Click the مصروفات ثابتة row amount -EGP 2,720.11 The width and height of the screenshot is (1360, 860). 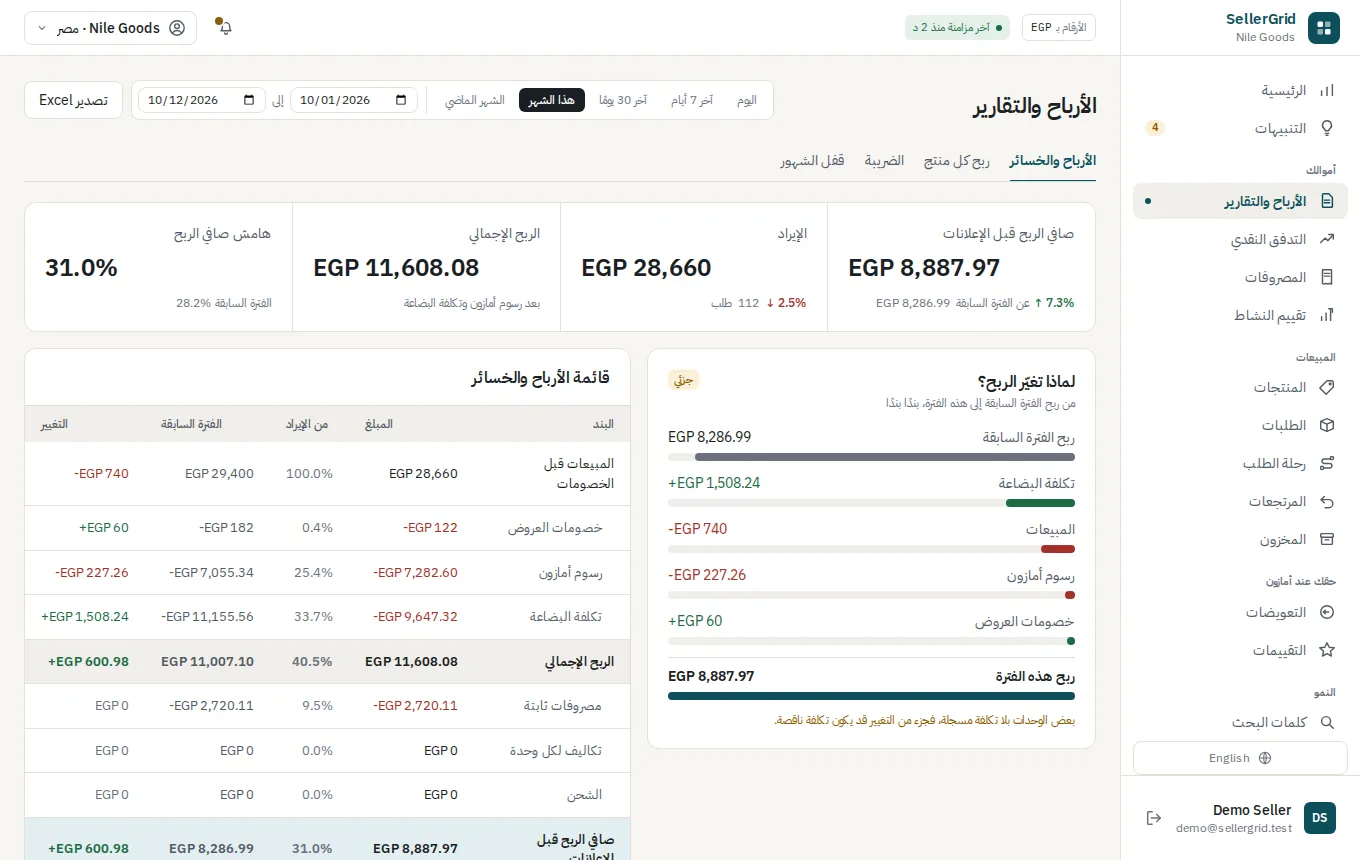pyautogui.click(x=415, y=706)
